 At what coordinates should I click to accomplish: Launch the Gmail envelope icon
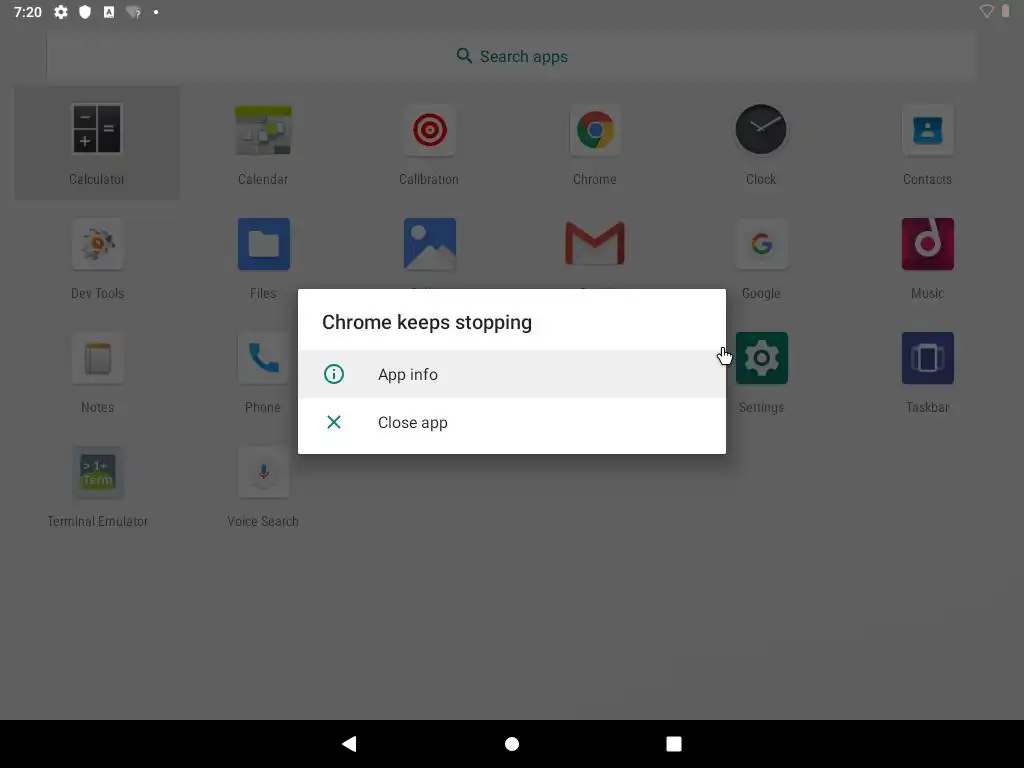(595, 243)
